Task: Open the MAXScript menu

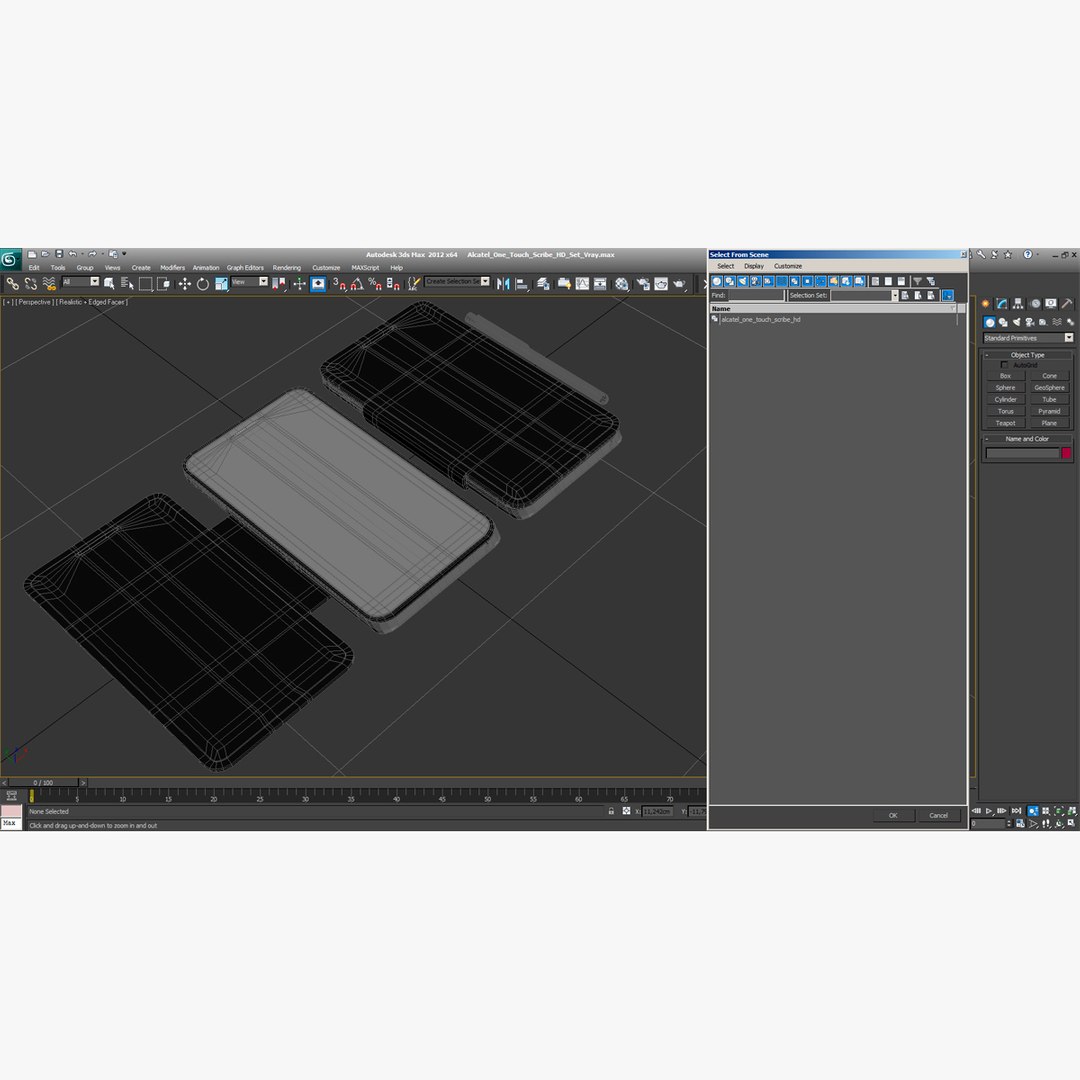Action: (x=365, y=268)
